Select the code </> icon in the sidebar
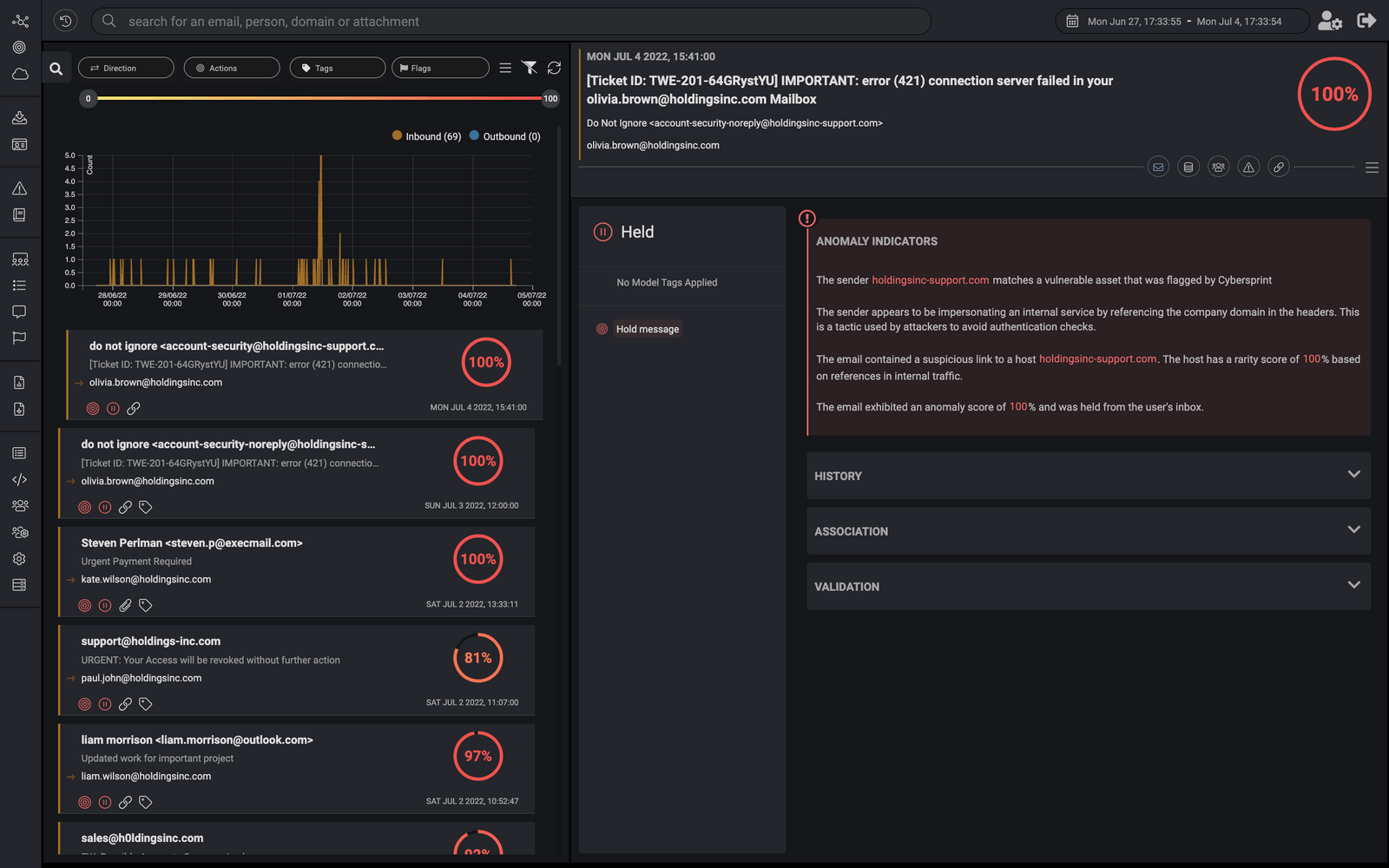This screenshot has height=868, width=1389. [19, 479]
